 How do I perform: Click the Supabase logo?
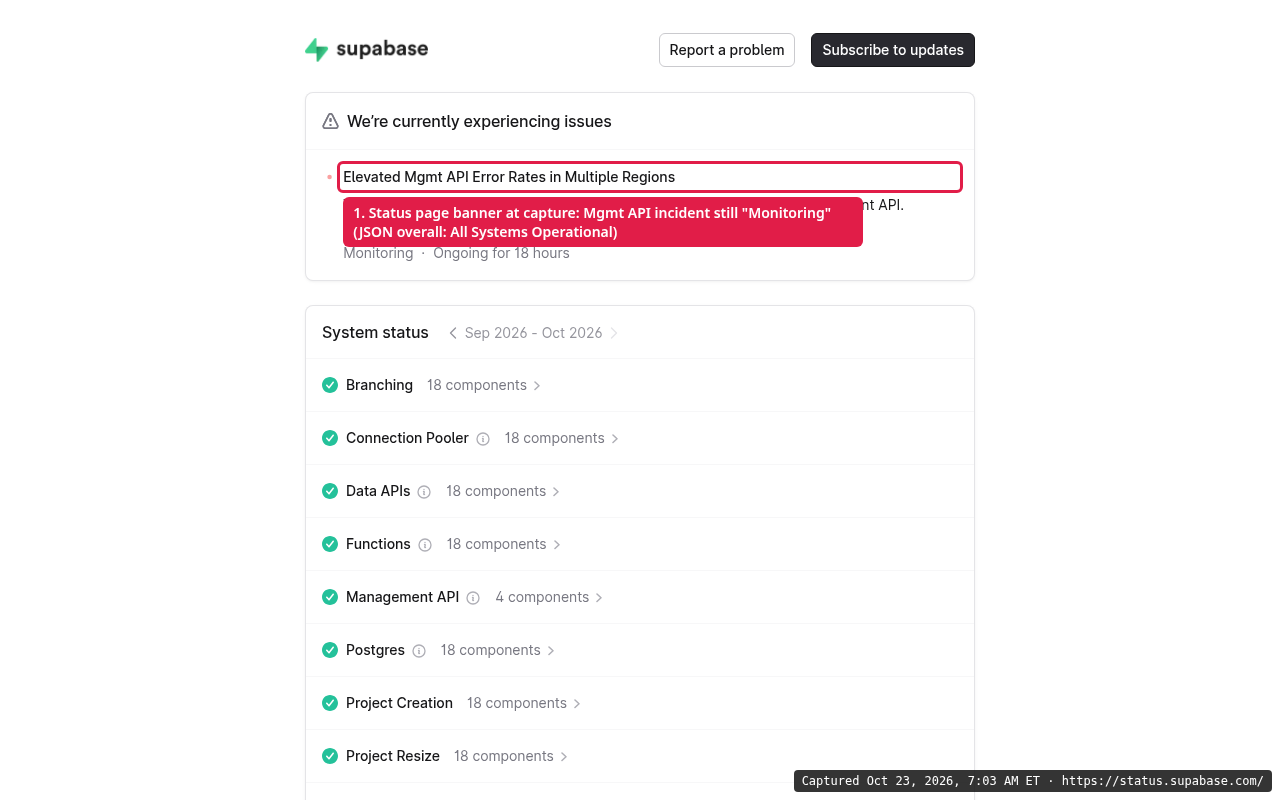[366, 49]
